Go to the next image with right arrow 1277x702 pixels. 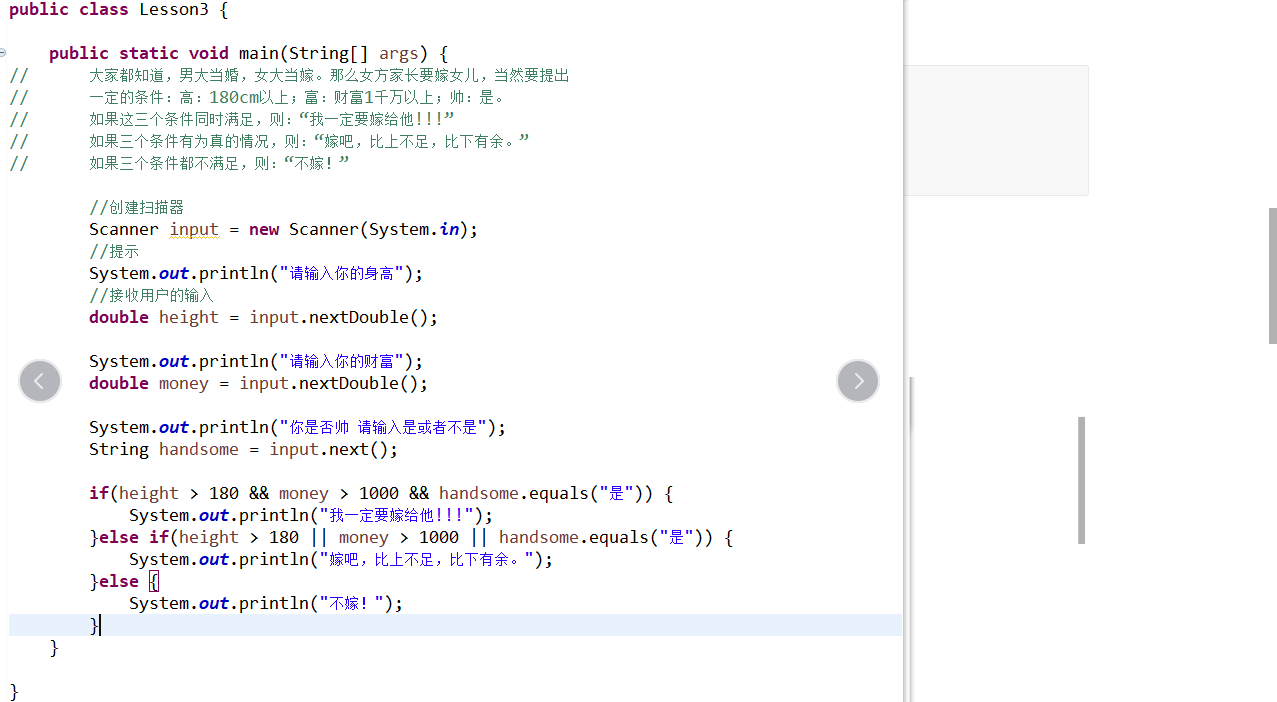click(858, 381)
